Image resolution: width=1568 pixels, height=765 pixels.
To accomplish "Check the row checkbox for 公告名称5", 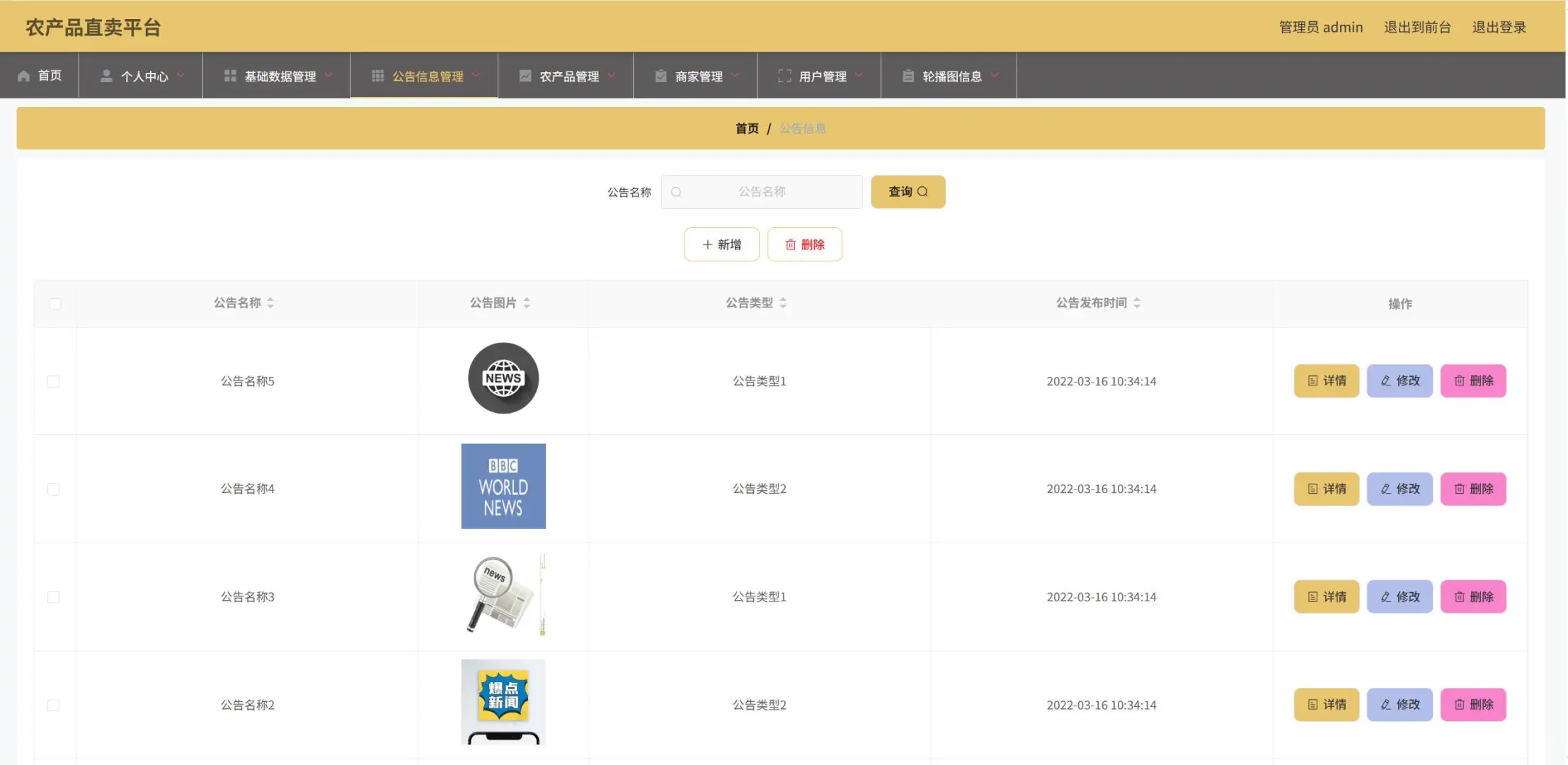I will pos(54,382).
